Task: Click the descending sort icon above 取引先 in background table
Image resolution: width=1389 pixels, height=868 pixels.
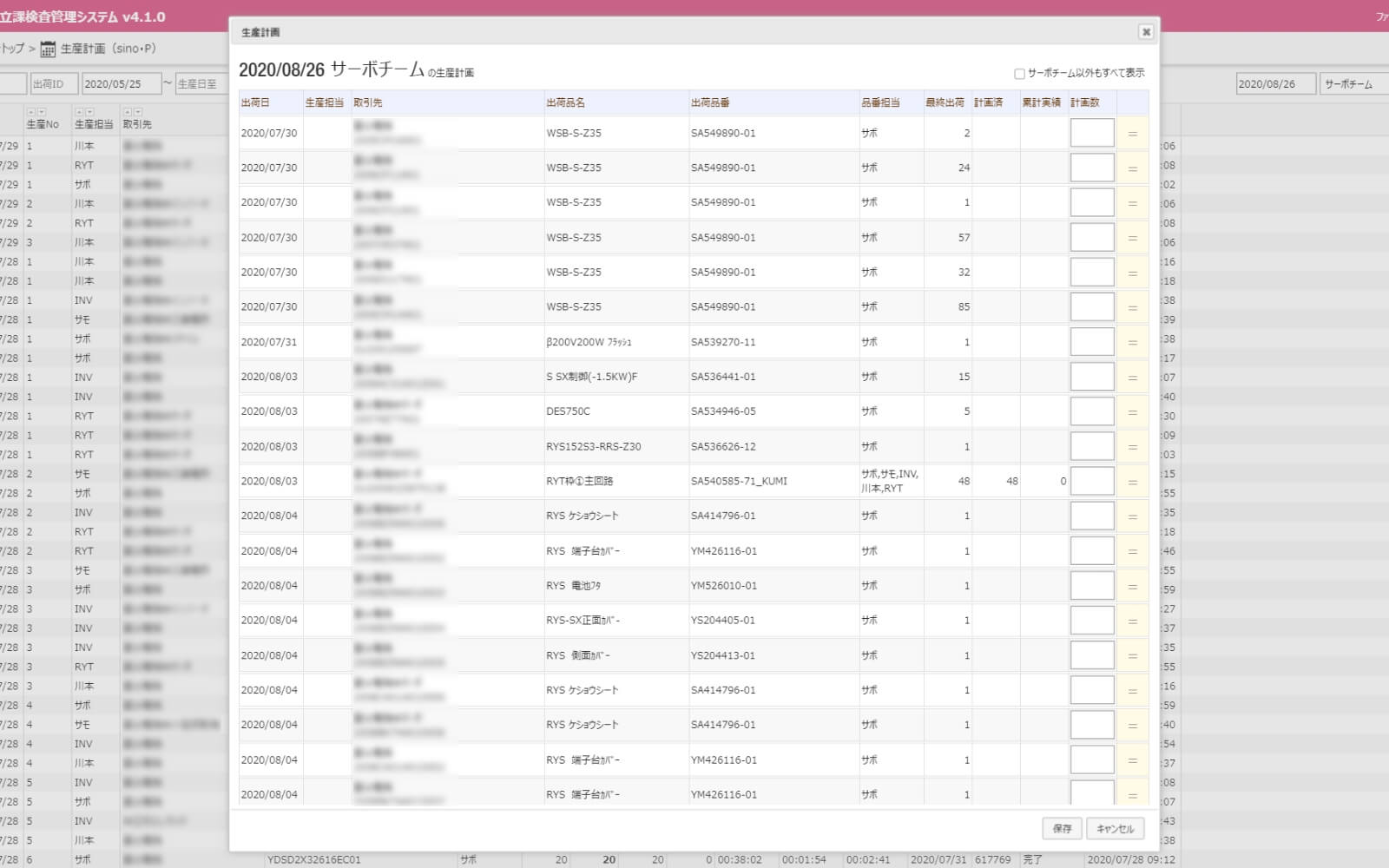Action: 137,112
